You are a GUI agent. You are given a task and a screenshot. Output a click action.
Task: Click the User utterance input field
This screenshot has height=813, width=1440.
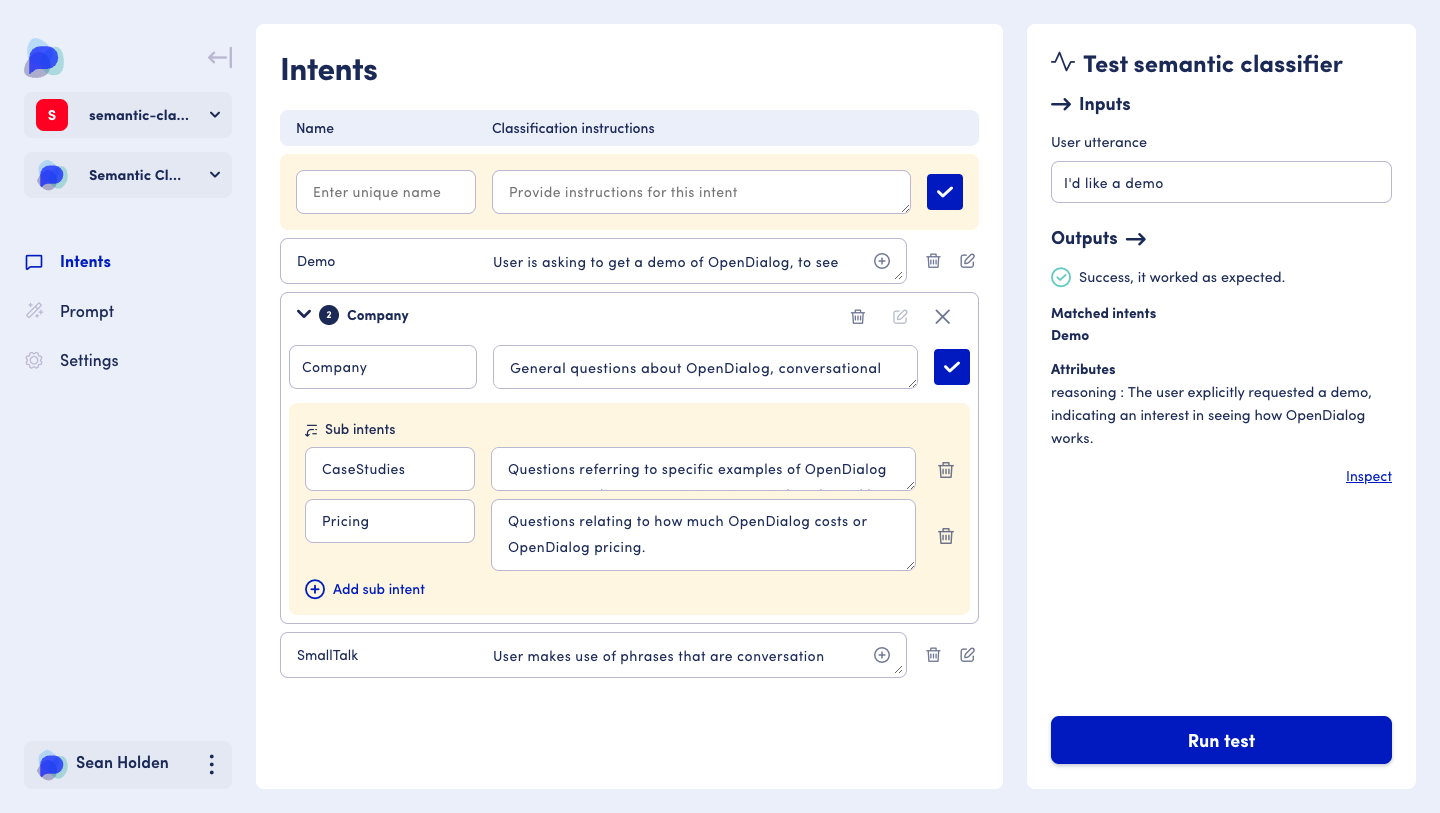pyautogui.click(x=1220, y=182)
